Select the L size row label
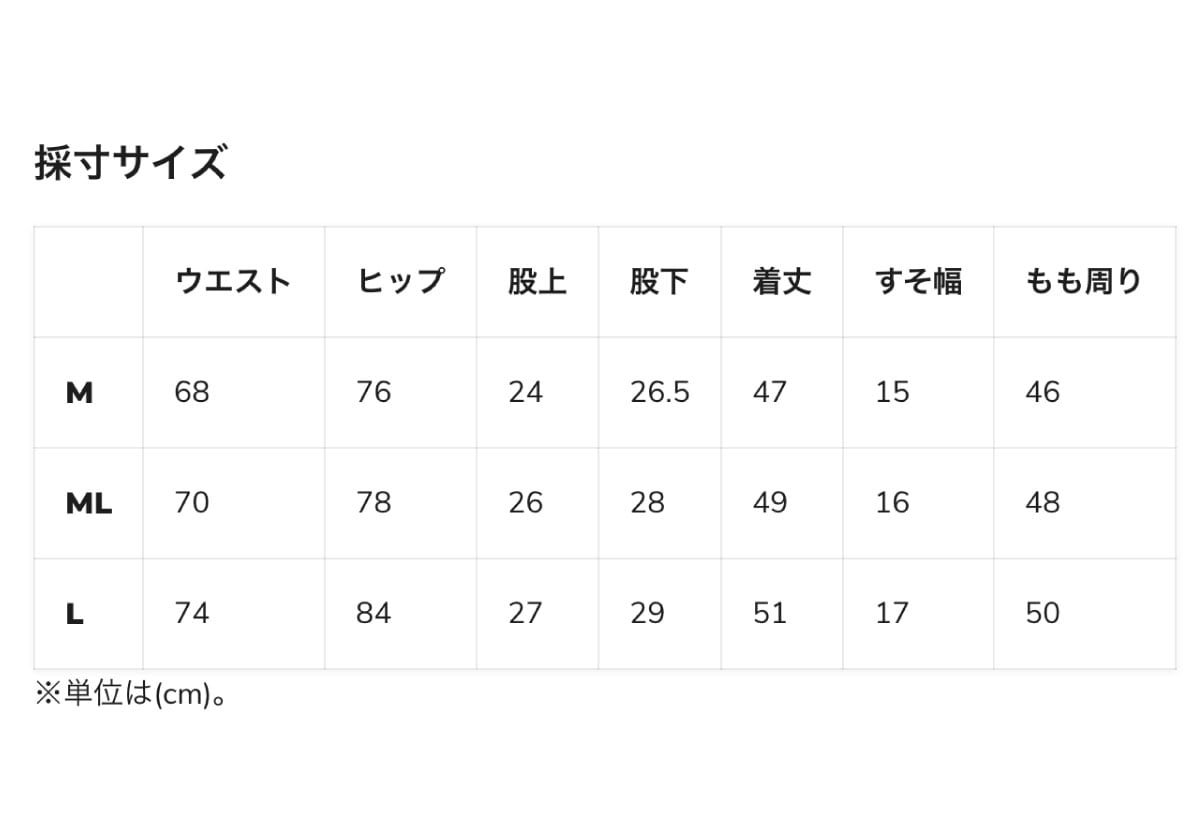The height and width of the screenshot is (835, 1200). coord(74,613)
